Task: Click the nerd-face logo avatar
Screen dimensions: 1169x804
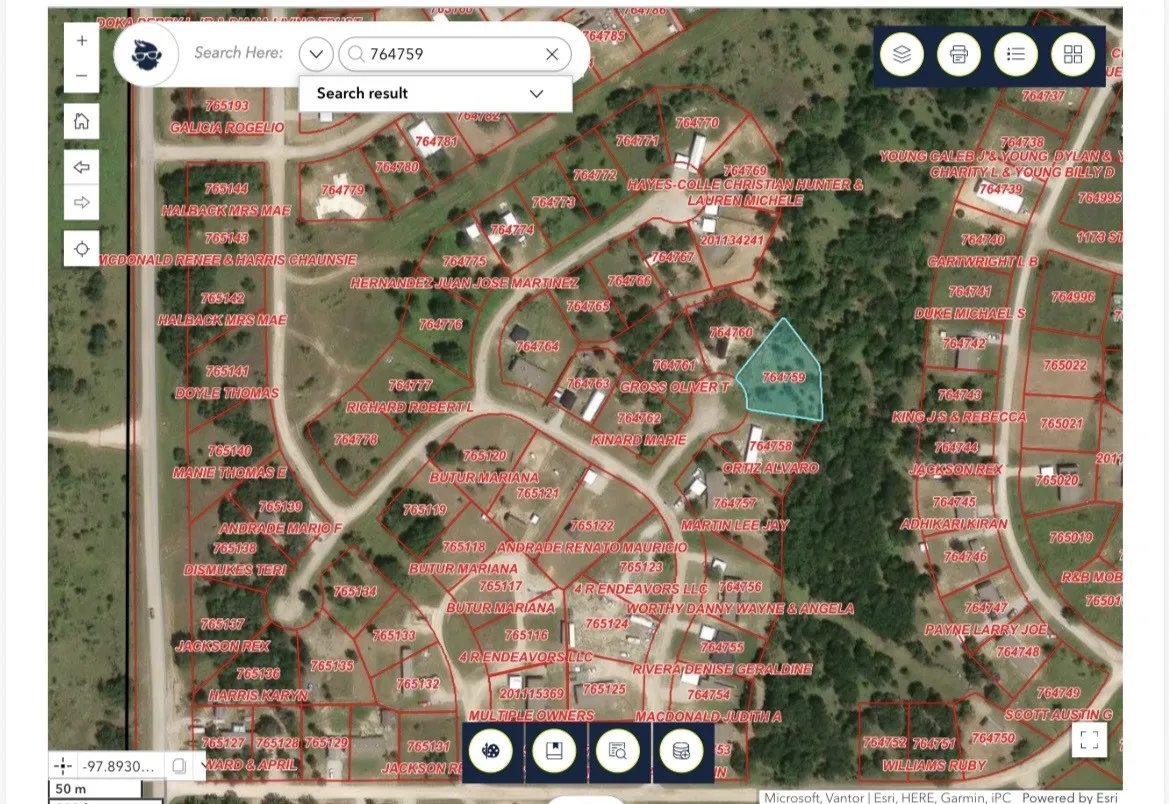Action: pos(146,54)
